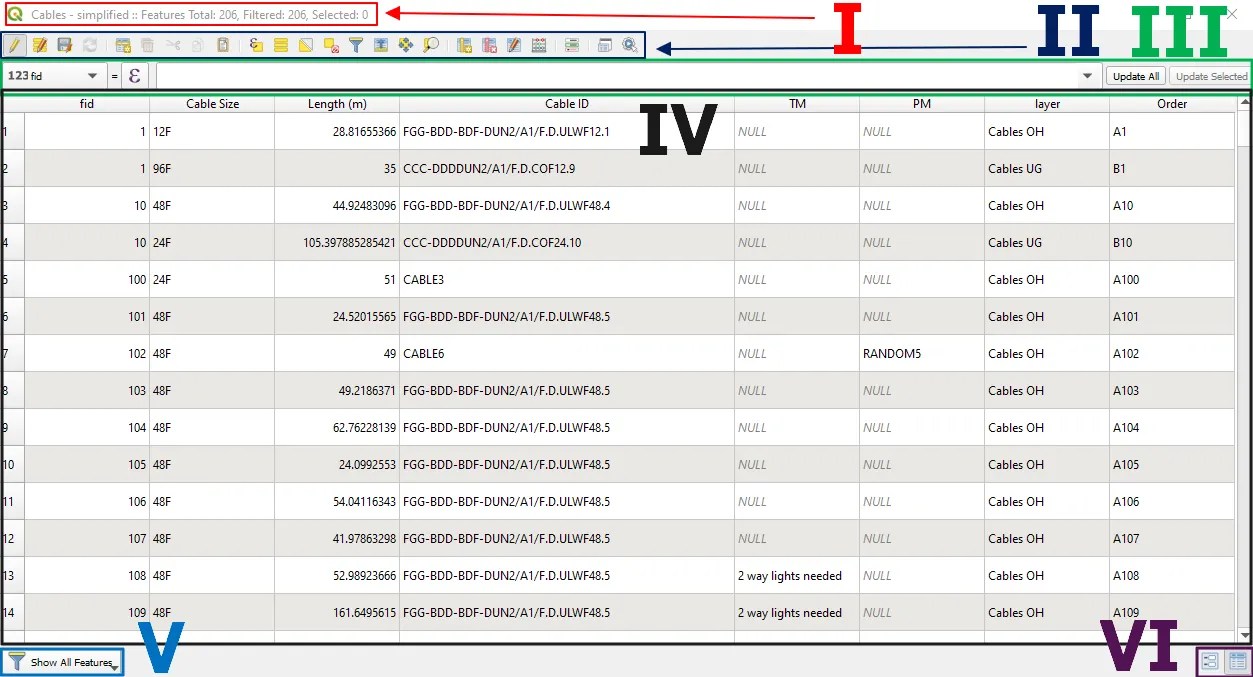
Task: Sort by the Cable Size column header
Action: [x=212, y=103]
